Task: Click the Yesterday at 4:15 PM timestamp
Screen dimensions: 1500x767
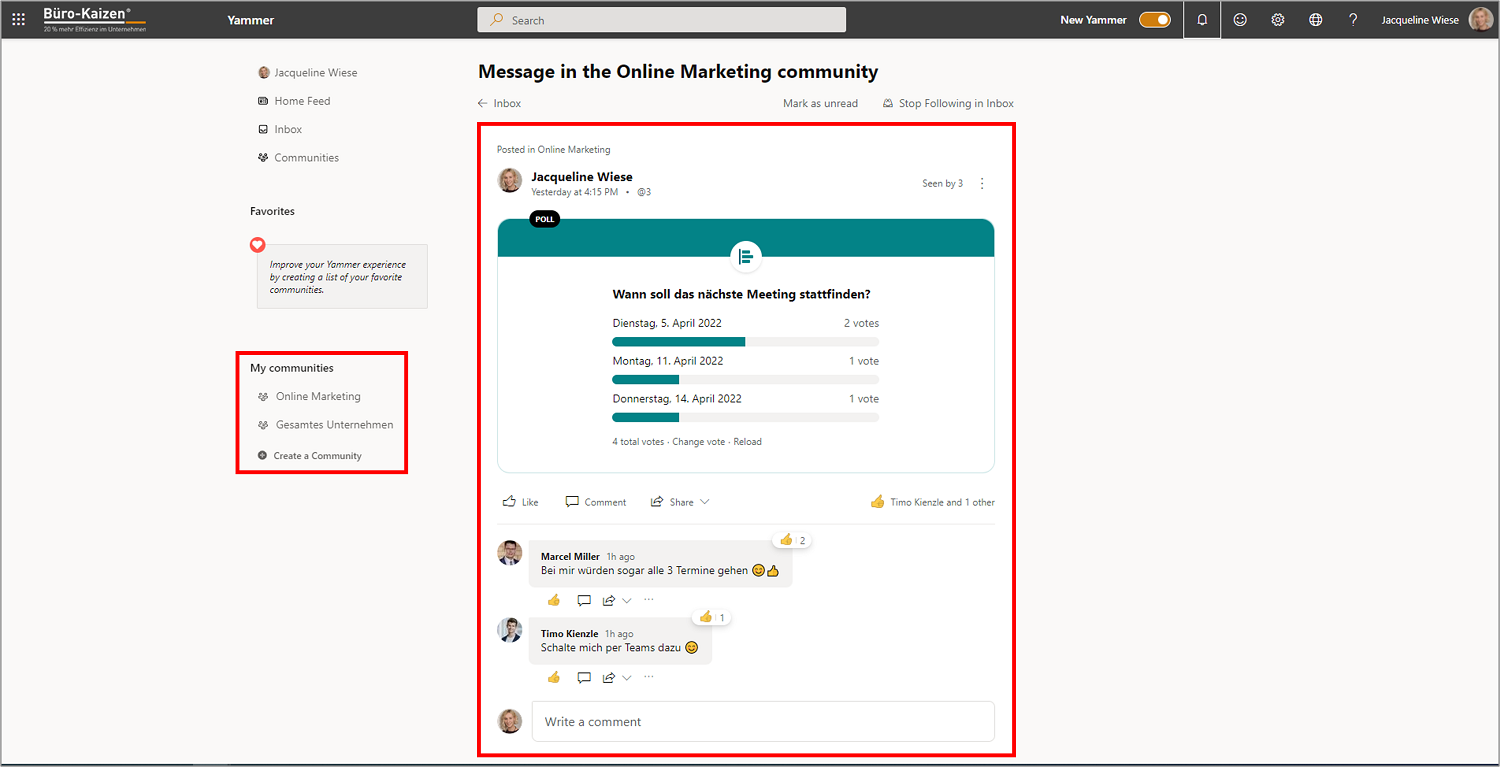Action: pos(574,191)
